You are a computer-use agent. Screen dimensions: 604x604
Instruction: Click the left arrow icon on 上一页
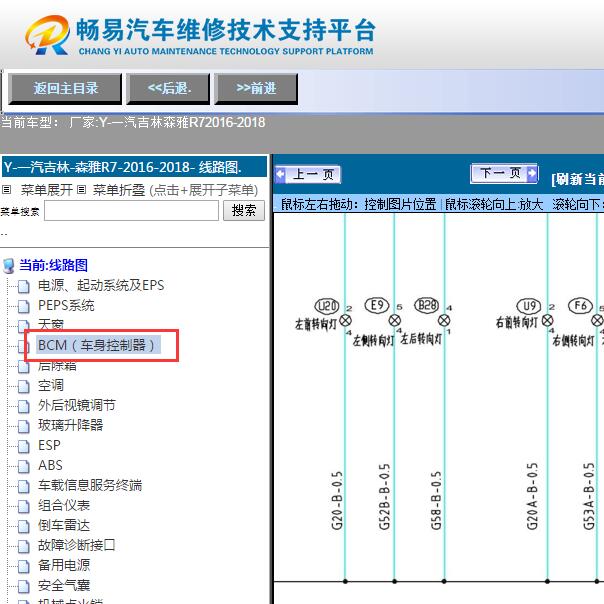click(281, 174)
